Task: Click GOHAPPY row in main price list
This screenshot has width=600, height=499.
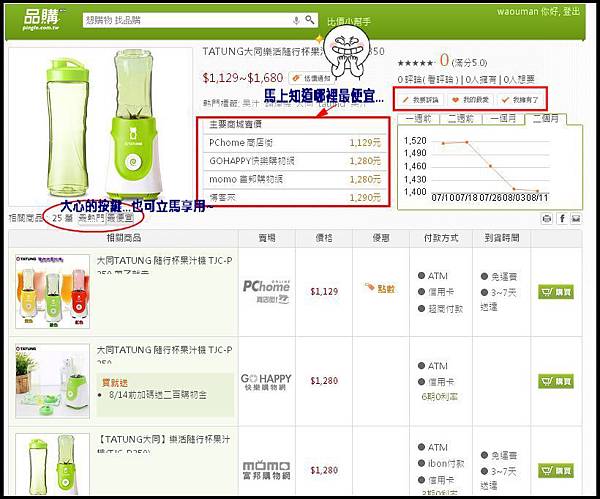Action: pos(295,161)
